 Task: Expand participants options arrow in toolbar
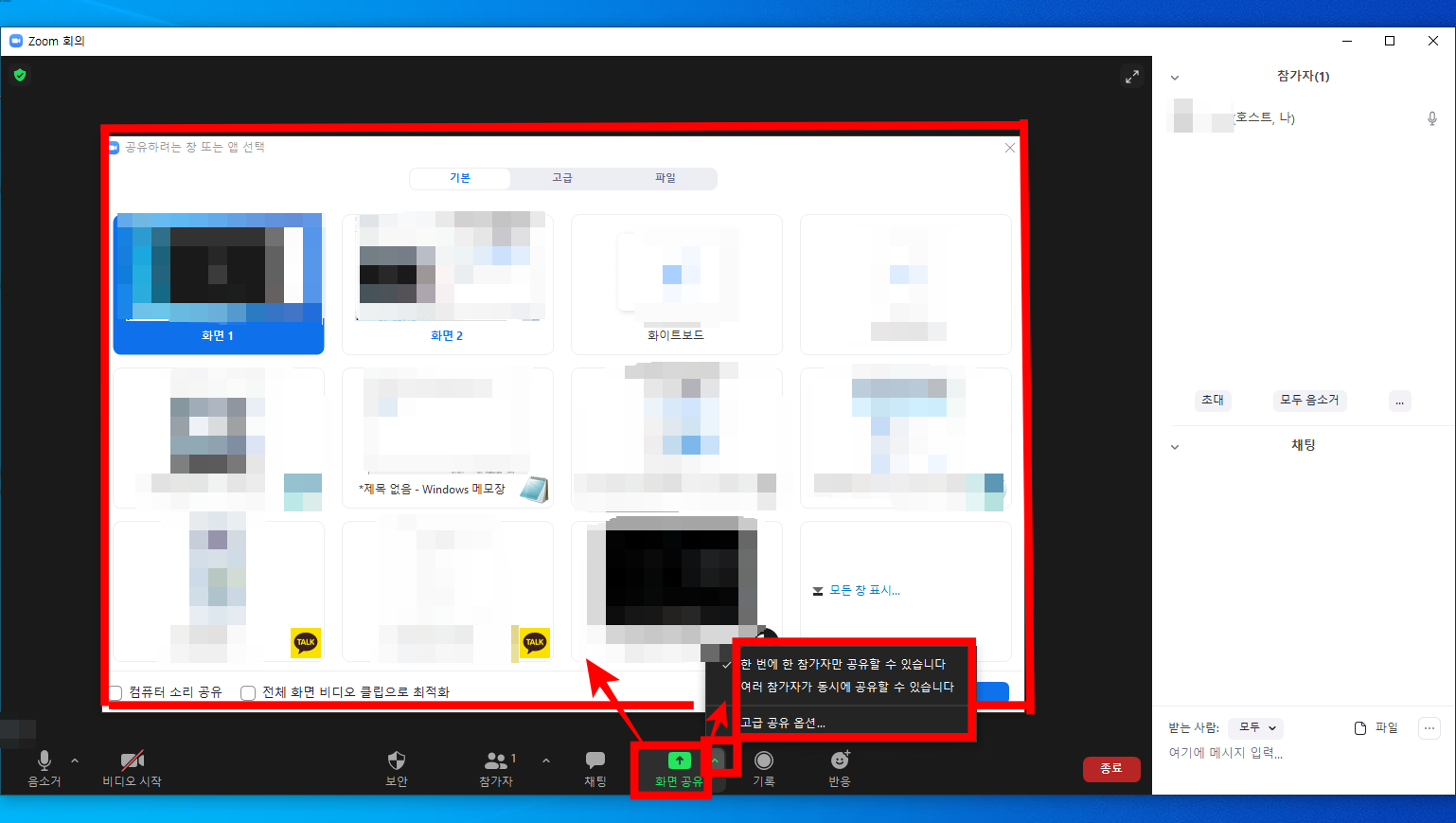click(546, 760)
